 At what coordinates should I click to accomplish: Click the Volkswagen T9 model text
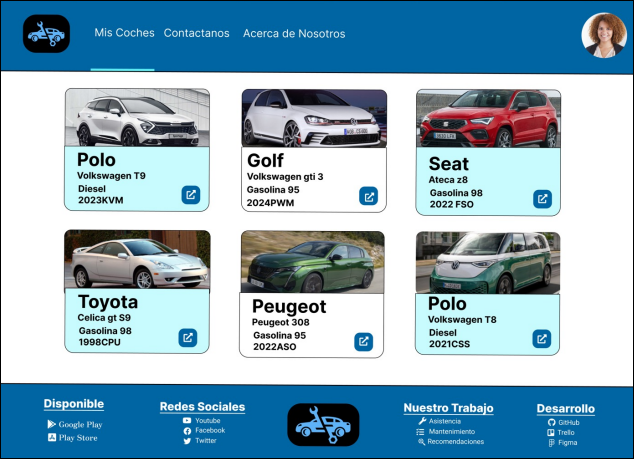point(111,176)
